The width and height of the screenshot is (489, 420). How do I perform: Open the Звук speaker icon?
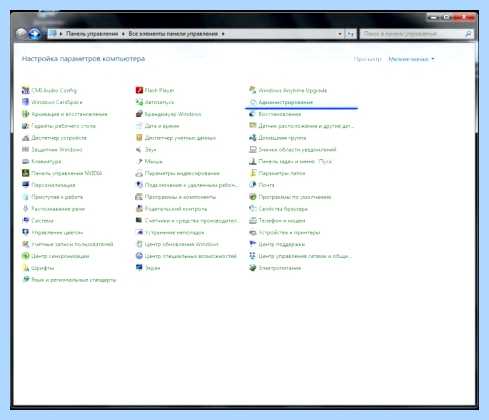coord(139,150)
